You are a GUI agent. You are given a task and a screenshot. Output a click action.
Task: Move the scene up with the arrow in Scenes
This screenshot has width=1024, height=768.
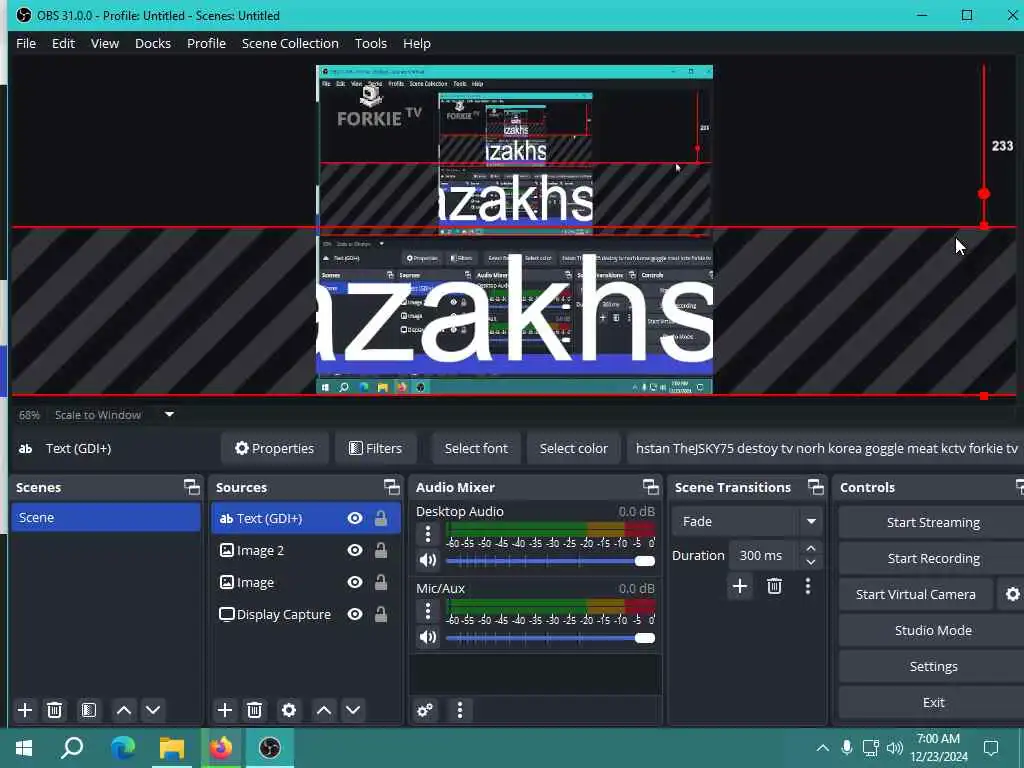pos(123,710)
